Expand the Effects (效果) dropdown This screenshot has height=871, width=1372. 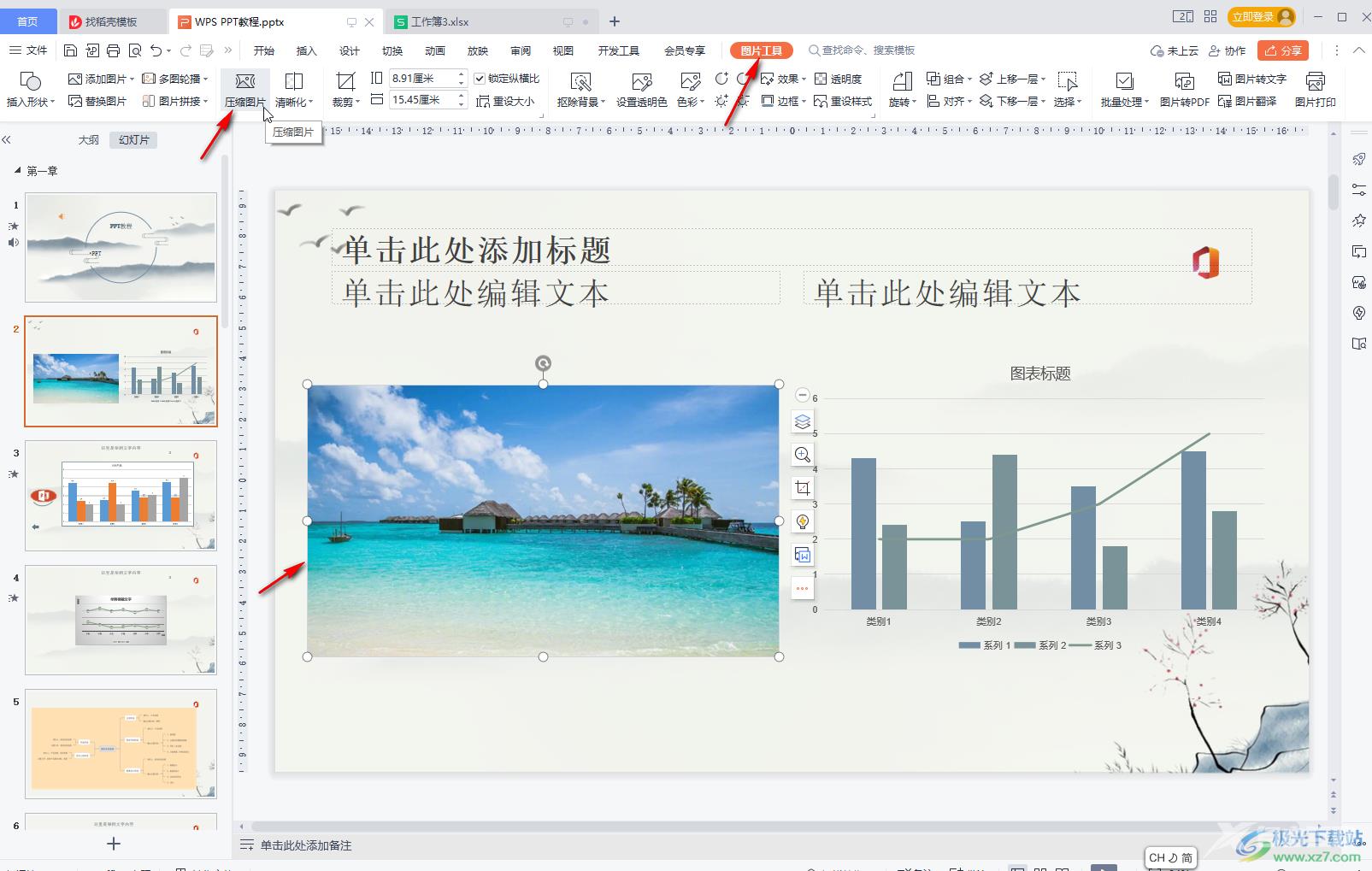pos(804,79)
